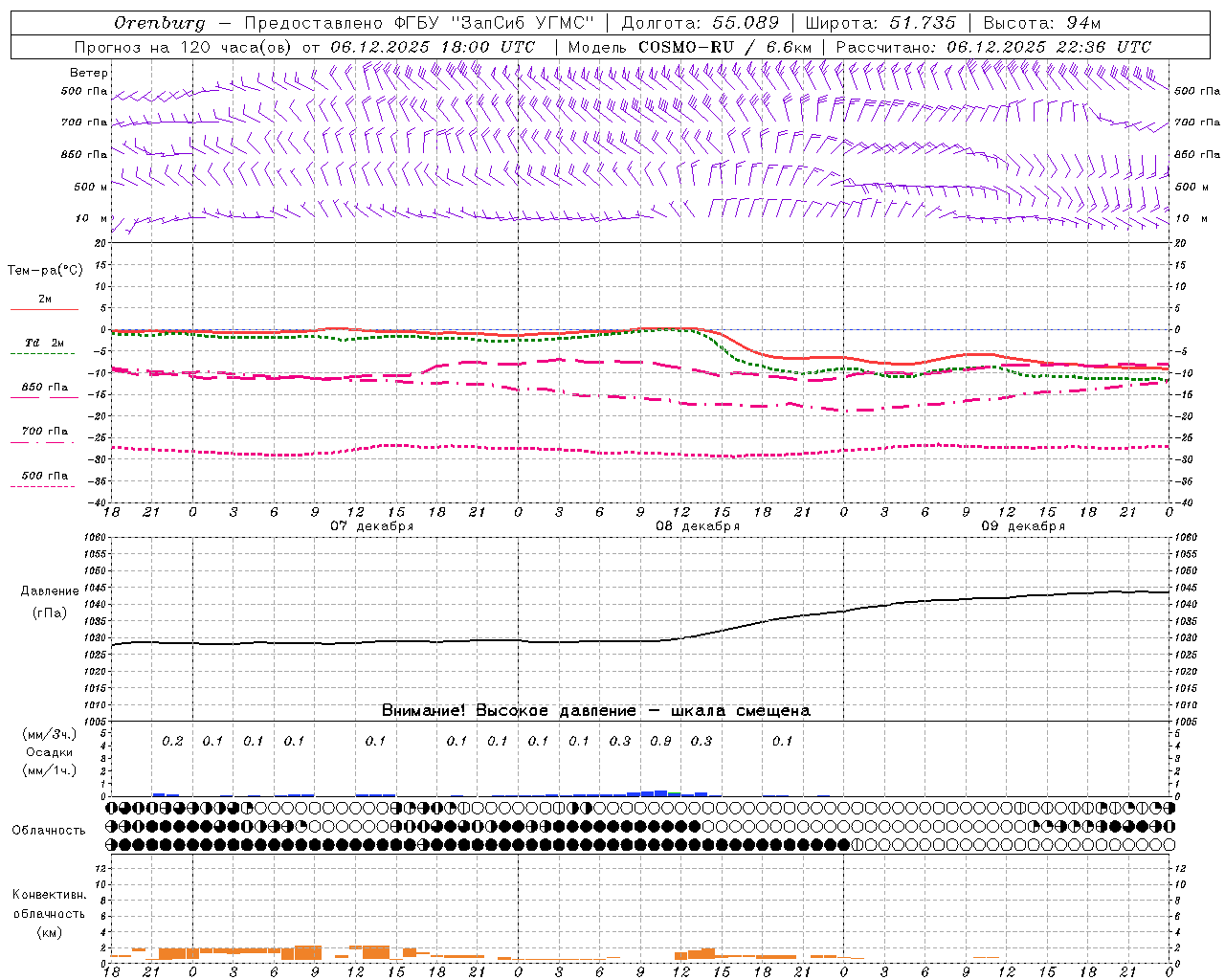Click left-side '10 м' wind level label
Image resolution: width=1225 pixels, height=980 pixels.
[x=92, y=218]
